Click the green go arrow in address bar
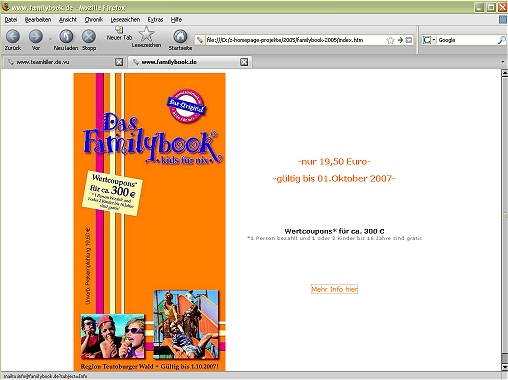Image resolution: width=508 pixels, height=380 pixels. 400,40
